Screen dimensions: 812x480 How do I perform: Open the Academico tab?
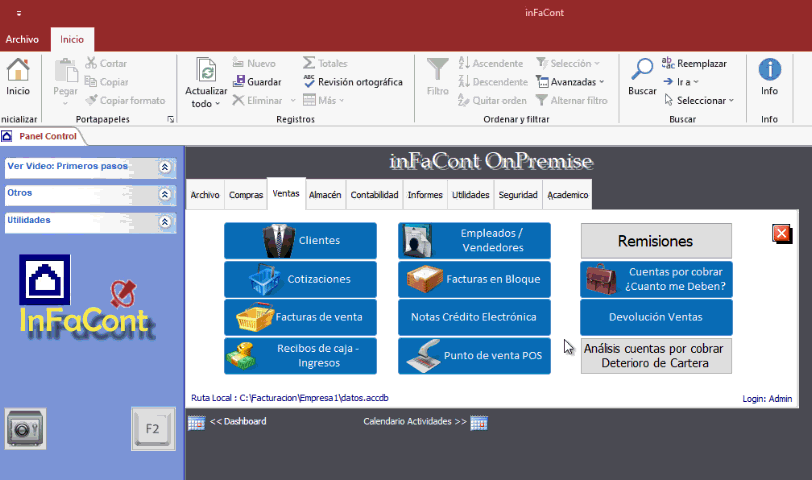(568, 195)
